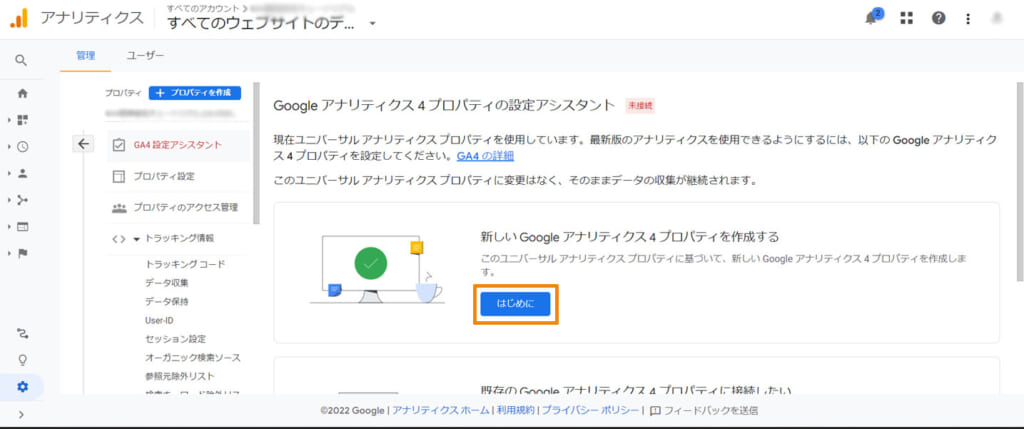Expand the behavior section arrow
Screen dimensions: 1024x429
[9, 227]
